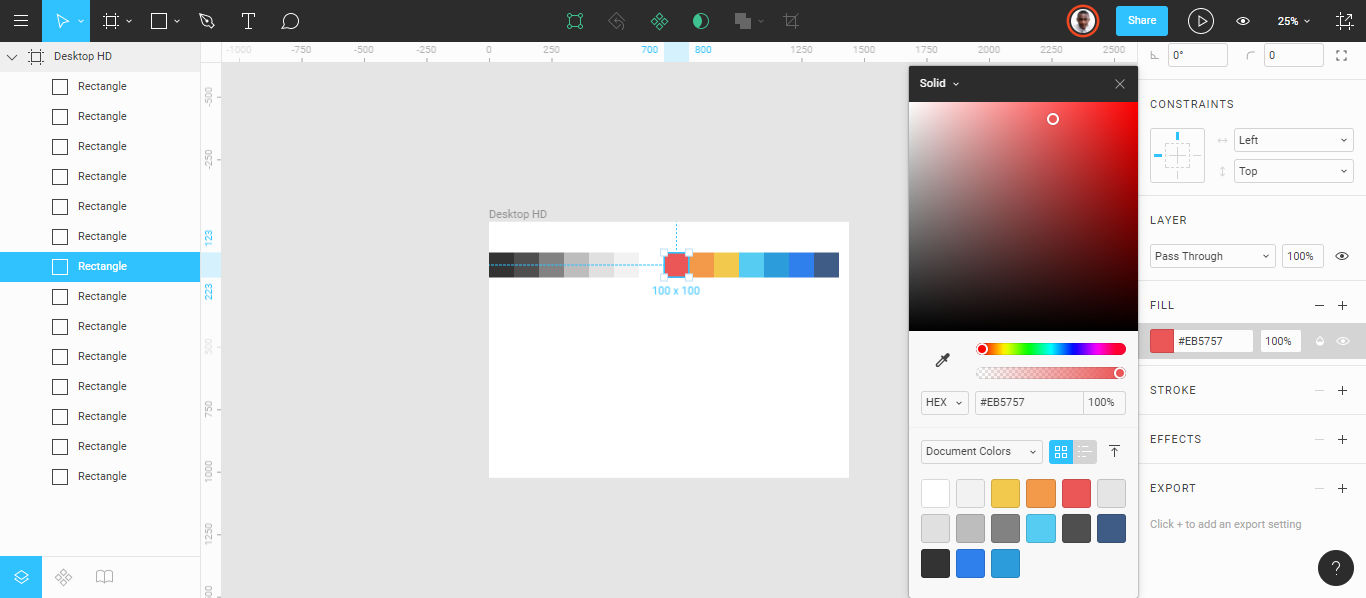Select the Text tool
This screenshot has width=1366, height=598.
coord(248,20)
